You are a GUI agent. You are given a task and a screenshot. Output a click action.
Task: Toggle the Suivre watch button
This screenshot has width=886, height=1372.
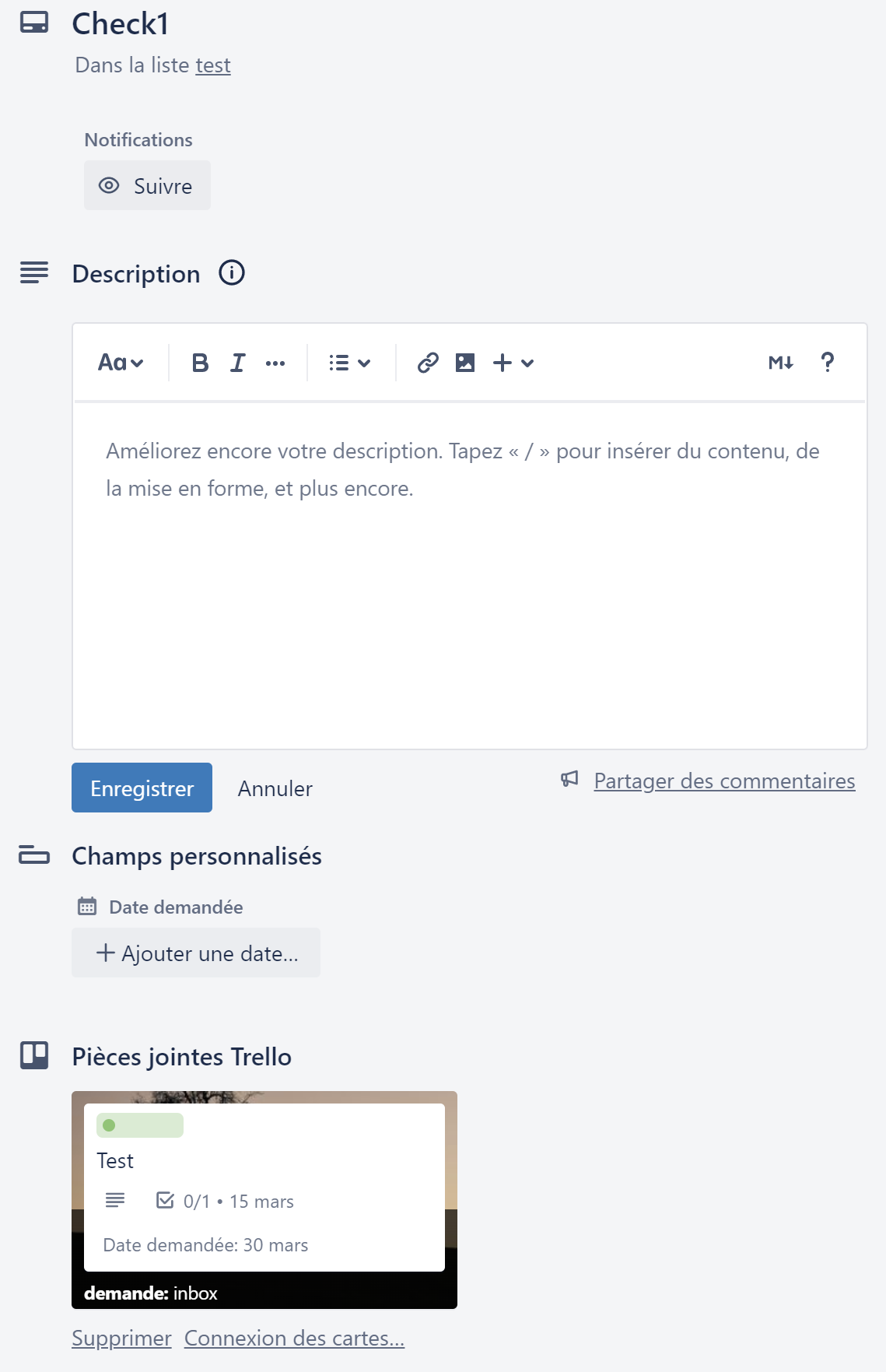click(147, 185)
